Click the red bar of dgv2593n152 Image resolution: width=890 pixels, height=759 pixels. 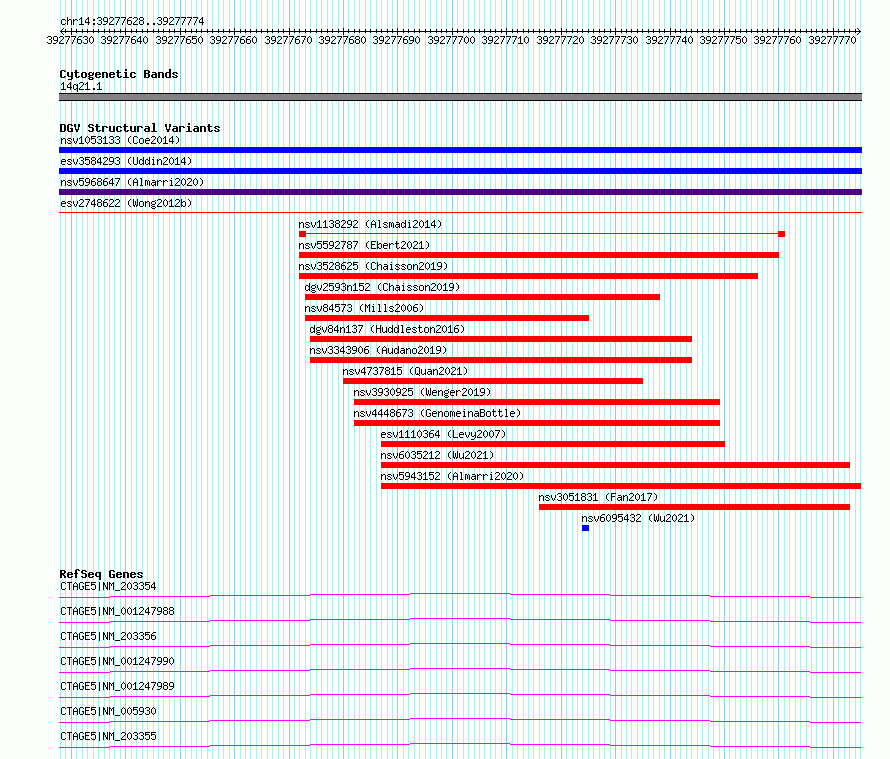point(482,297)
